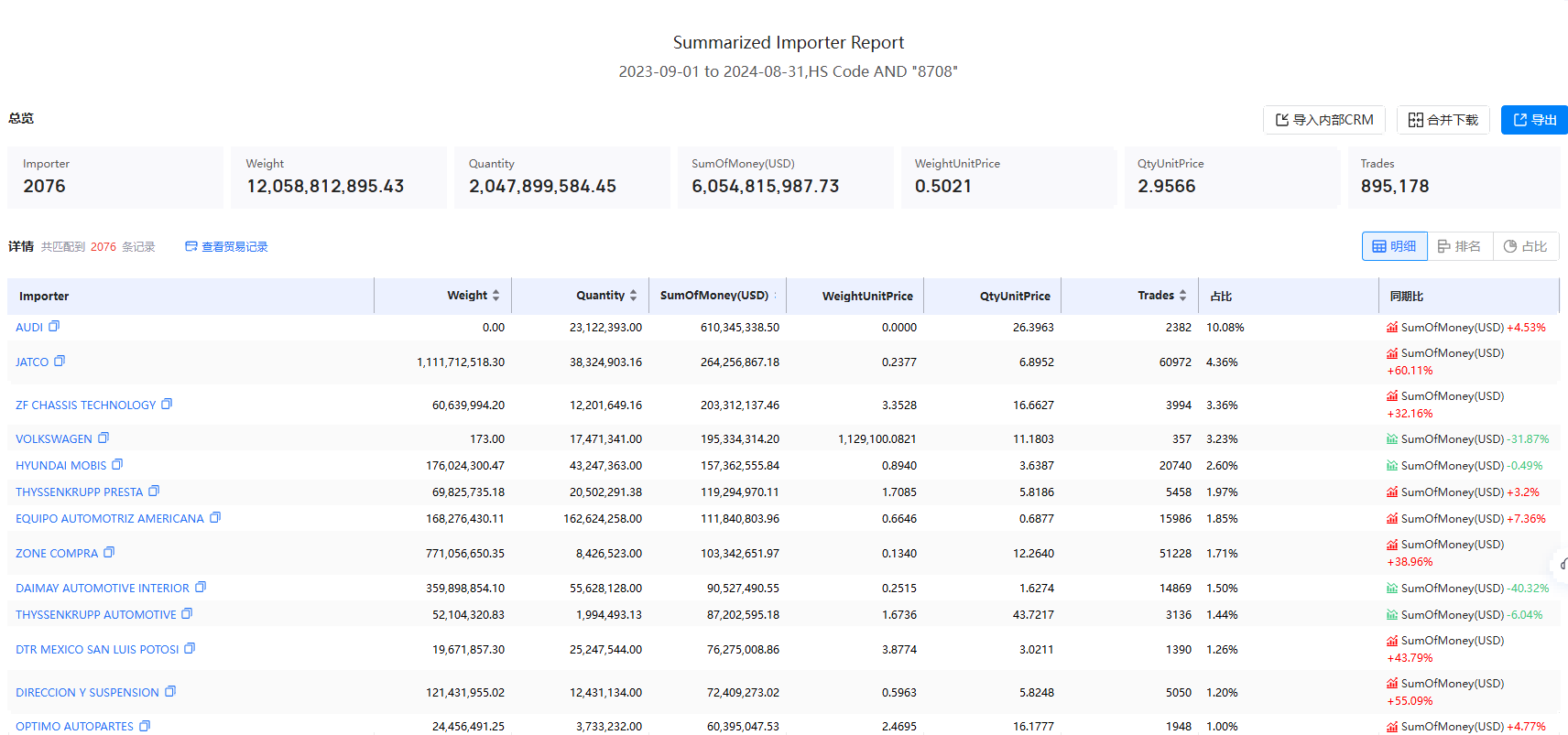The height and width of the screenshot is (735, 1568).
Task: Open JATCO importer link
Action: pos(32,362)
